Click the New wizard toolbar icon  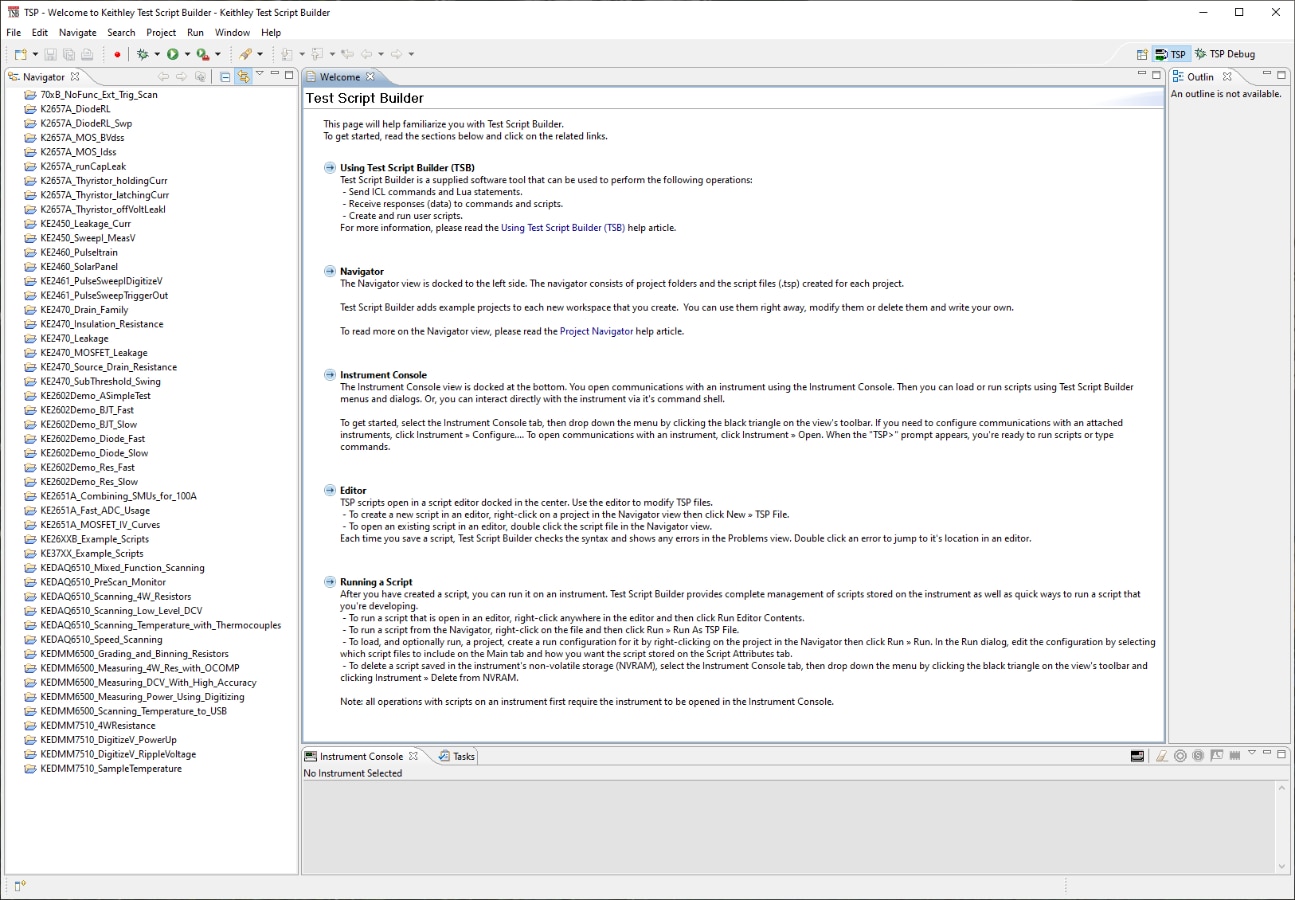21,54
